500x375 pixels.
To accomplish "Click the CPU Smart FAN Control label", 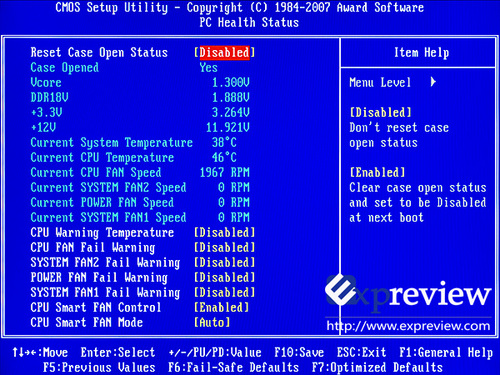I will 96,308.
